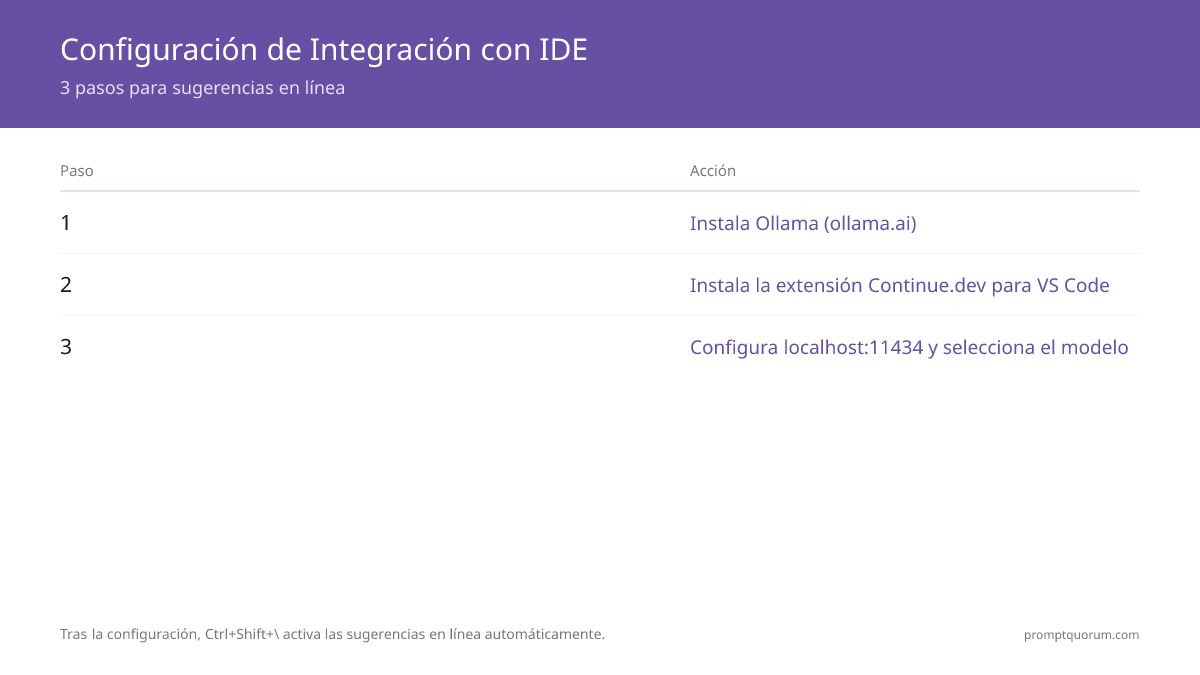Viewport: 1200px width, 675px height.
Task: Select step number 2 cell
Action: 66,285
